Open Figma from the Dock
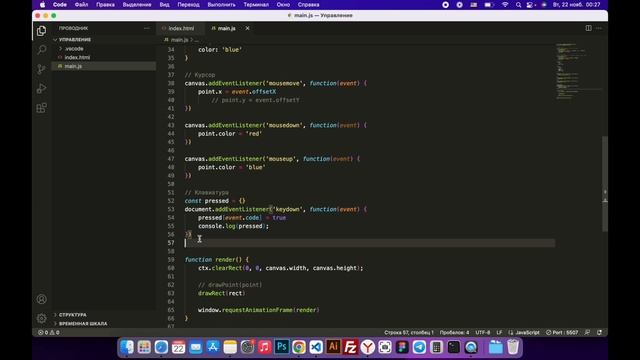Image resolution: width=640 pixels, height=360 pixels. [402, 347]
